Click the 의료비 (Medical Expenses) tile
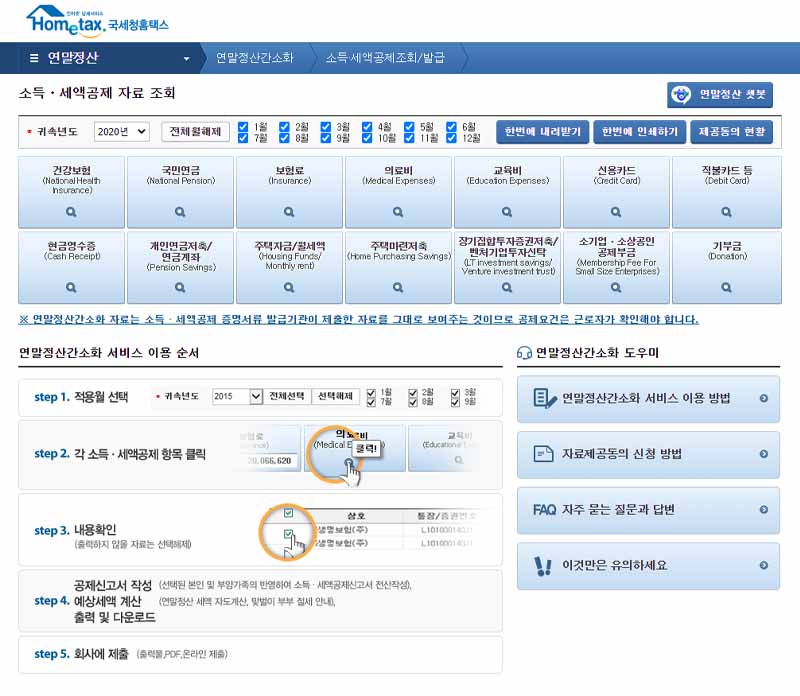Image resolution: width=800 pixels, height=696 pixels. [x=398, y=192]
